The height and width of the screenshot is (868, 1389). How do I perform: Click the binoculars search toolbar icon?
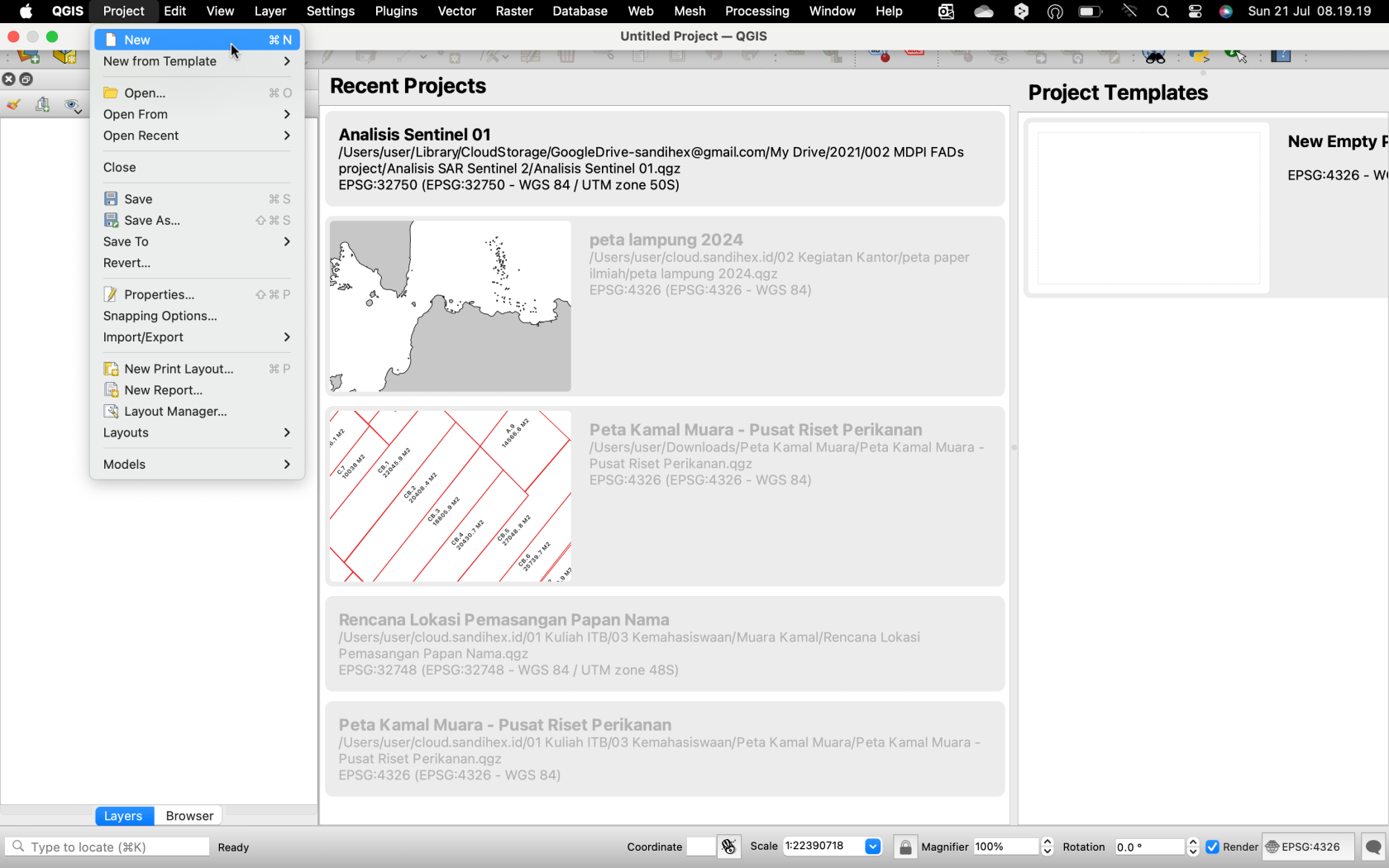click(x=1154, y=56)
